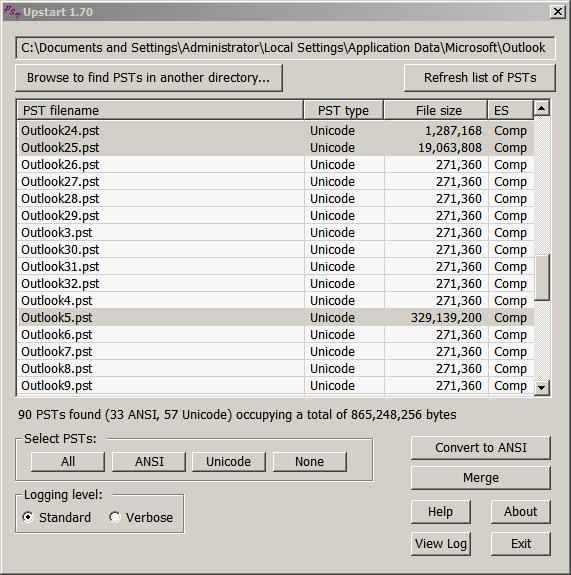571x575 pixels.
Task: Click the Upstart title bar app icon
Action: [12, 12]
